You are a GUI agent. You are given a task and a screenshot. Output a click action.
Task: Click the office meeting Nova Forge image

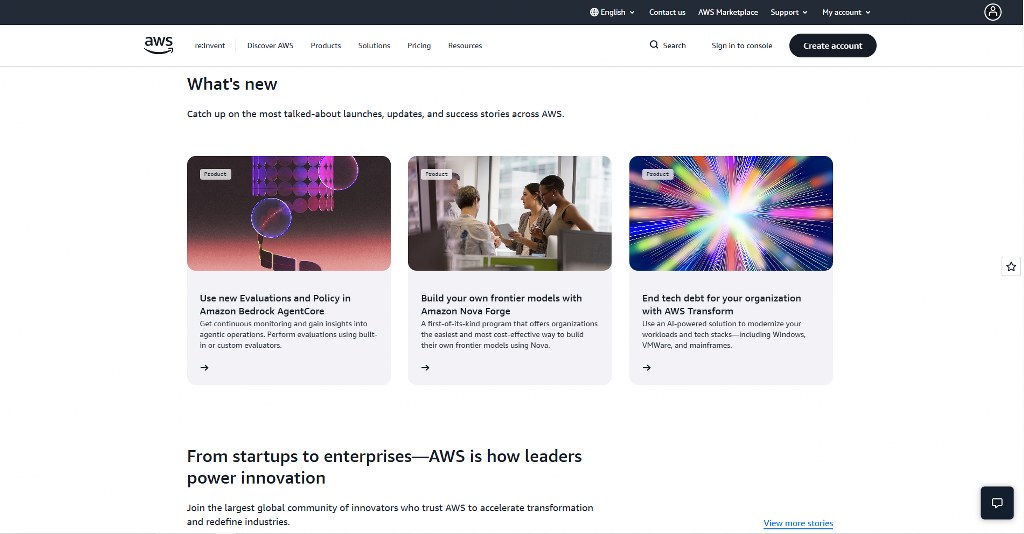tap(510, 213)
